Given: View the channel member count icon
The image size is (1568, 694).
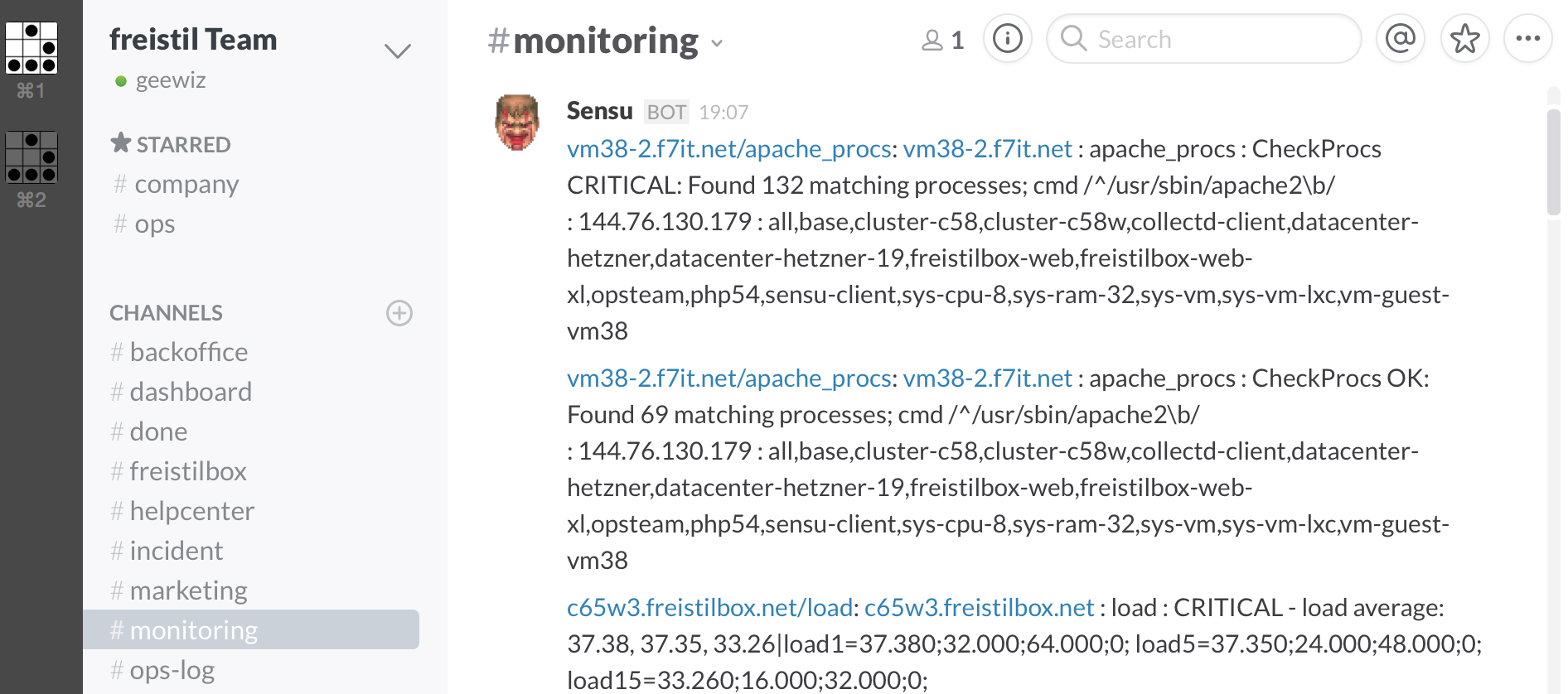Looking at the screenshot, I should coord(942,40).
